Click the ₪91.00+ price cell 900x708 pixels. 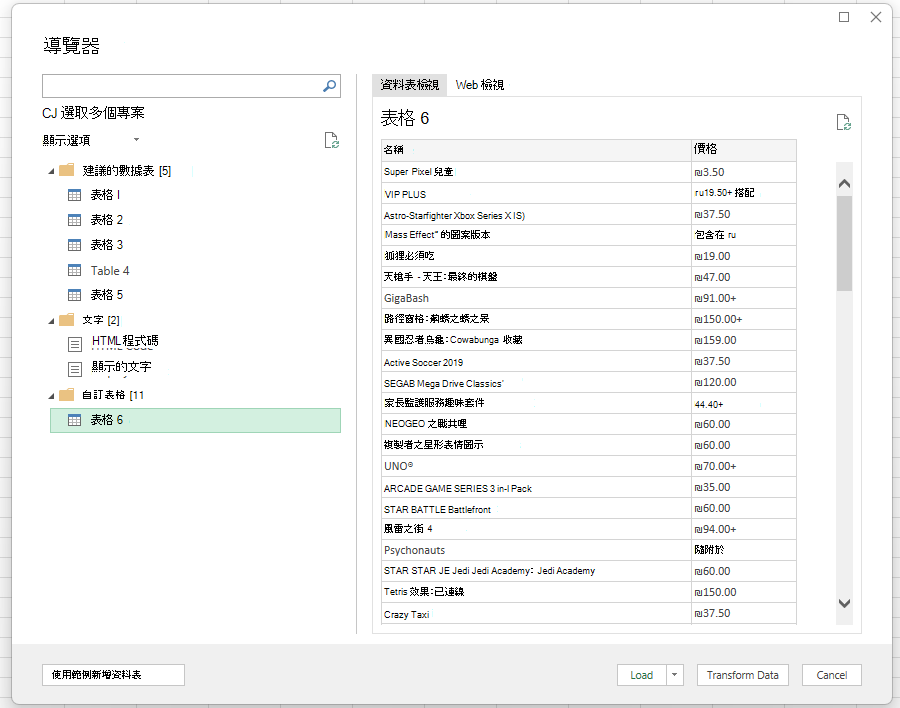(744, 299)
